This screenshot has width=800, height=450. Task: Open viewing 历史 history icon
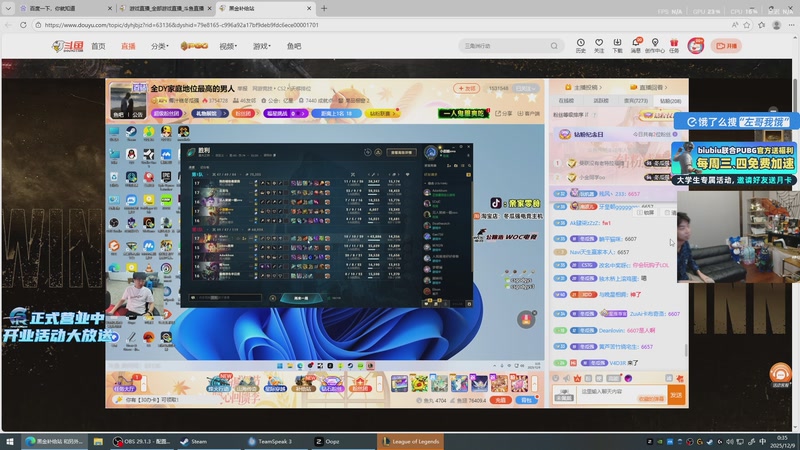click(581, 45)
